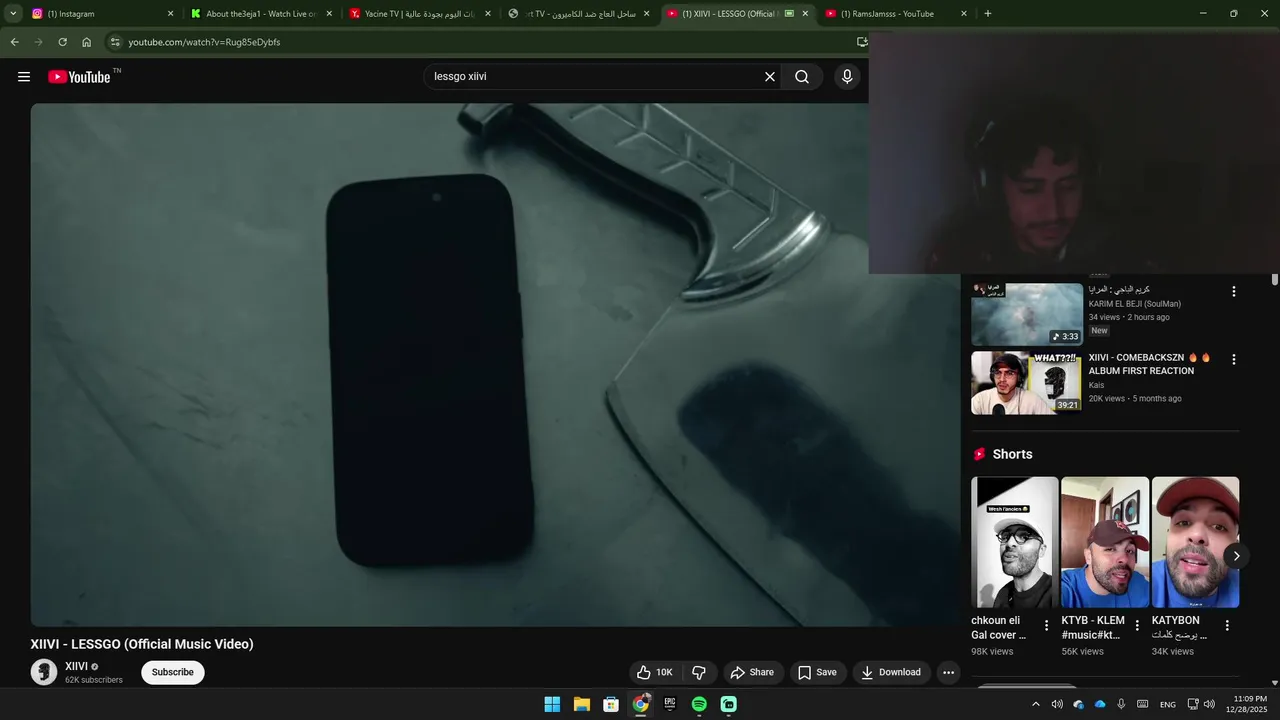Open Microsoft Store from taskbar
1280x720 pixels.
tap(611, 704)
